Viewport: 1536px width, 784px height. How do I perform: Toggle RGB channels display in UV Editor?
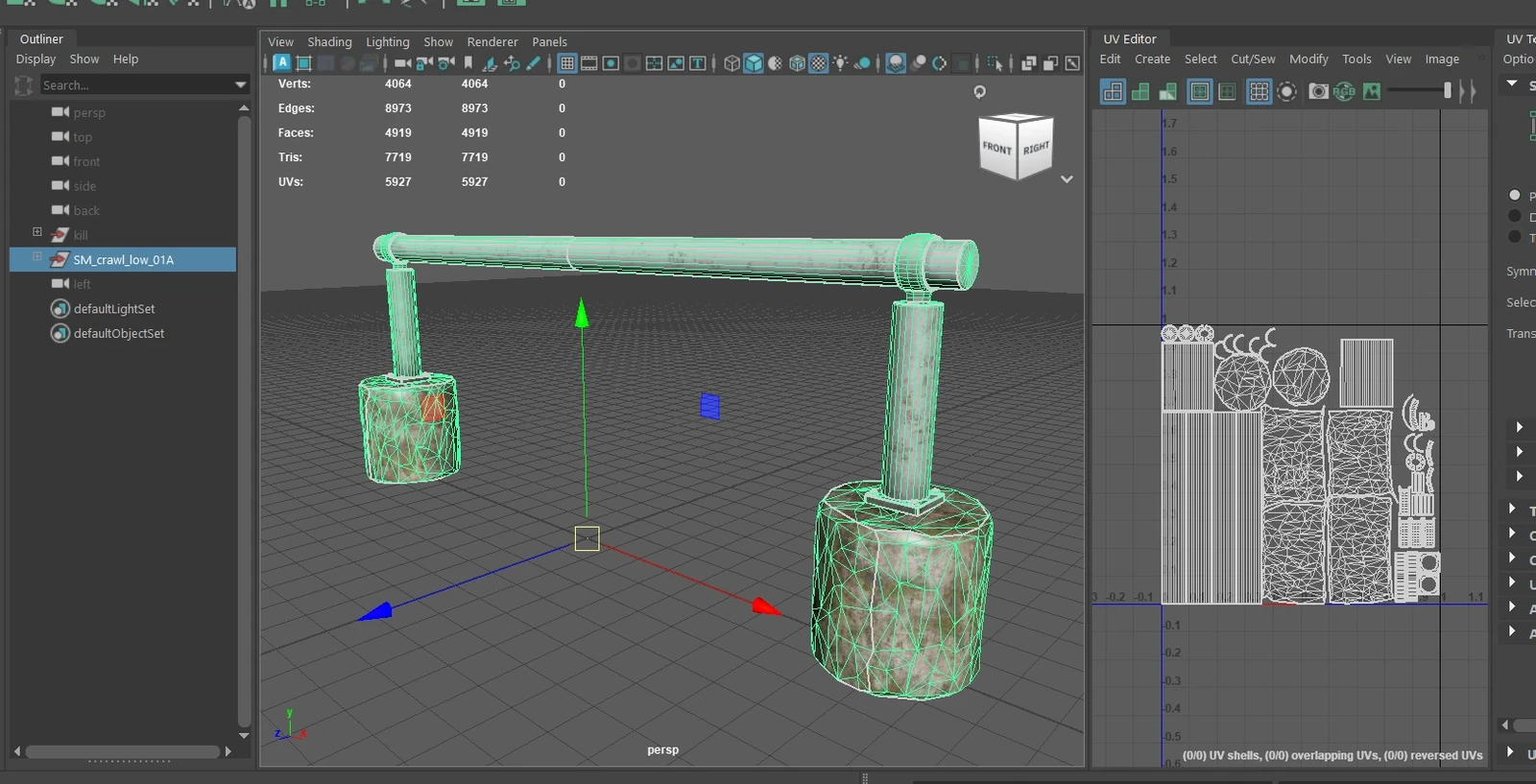(1344, 91)
